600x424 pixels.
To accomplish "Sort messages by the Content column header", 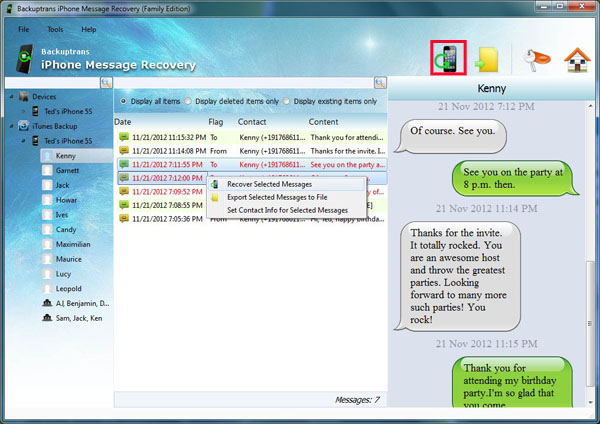I will (x=323, y=122).
